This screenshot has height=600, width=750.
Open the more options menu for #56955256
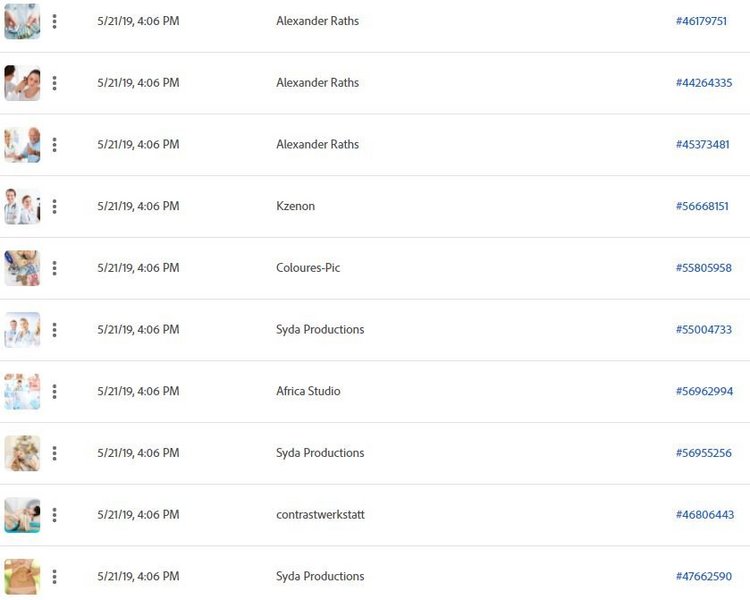tap(55, 454)
